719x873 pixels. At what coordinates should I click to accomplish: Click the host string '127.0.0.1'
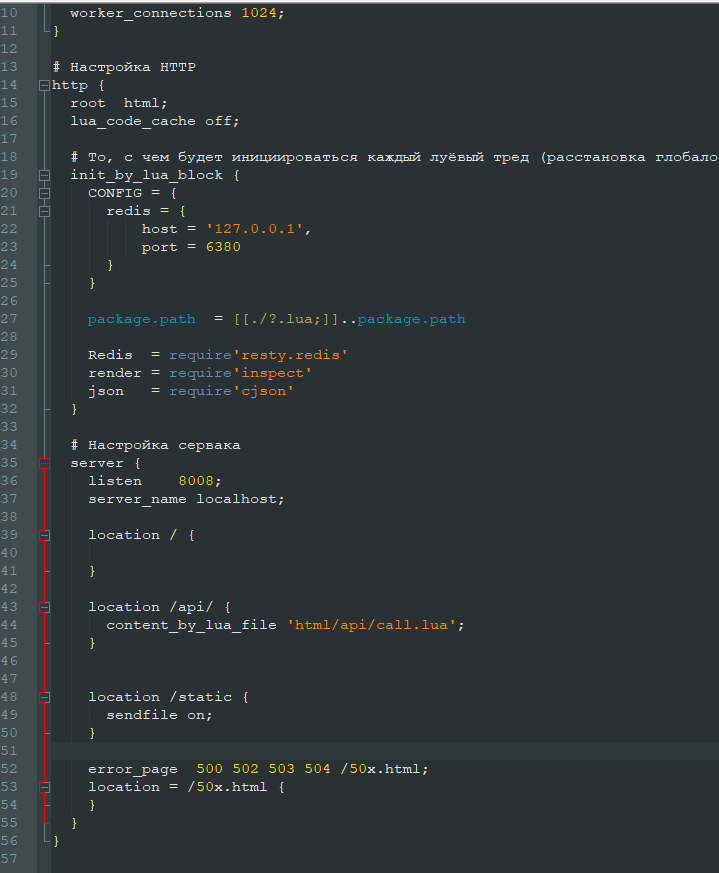click(255, 229)
